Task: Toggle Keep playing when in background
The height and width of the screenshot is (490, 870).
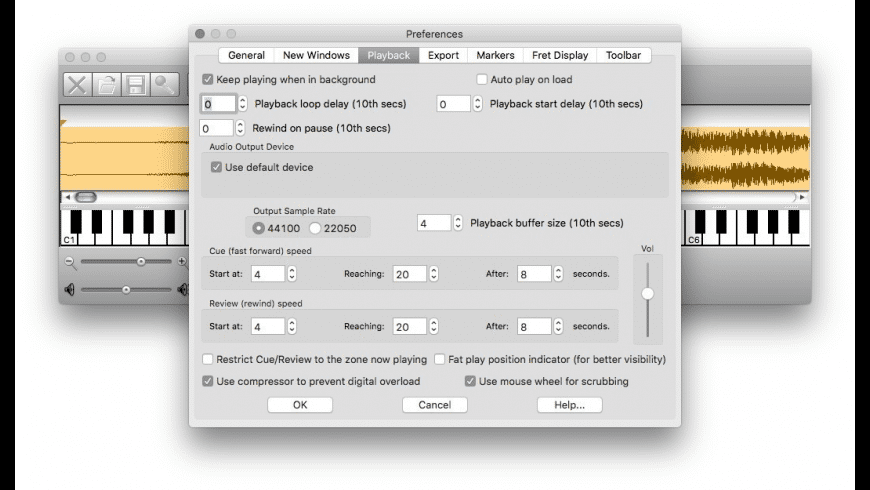Action: pos(208,79)
